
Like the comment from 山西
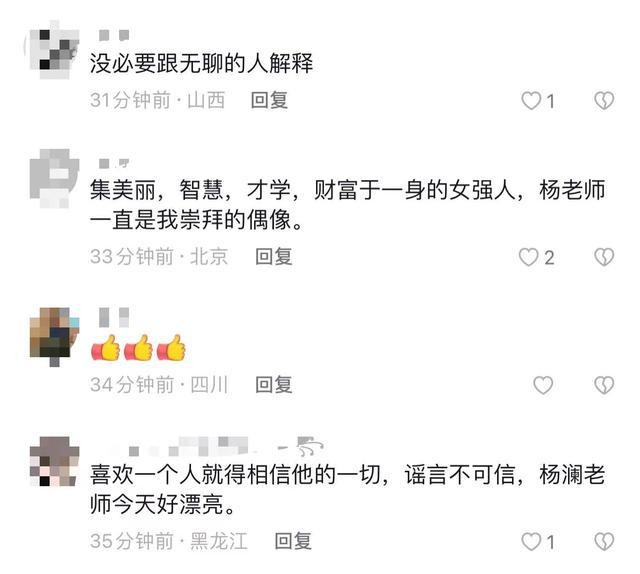531,101
